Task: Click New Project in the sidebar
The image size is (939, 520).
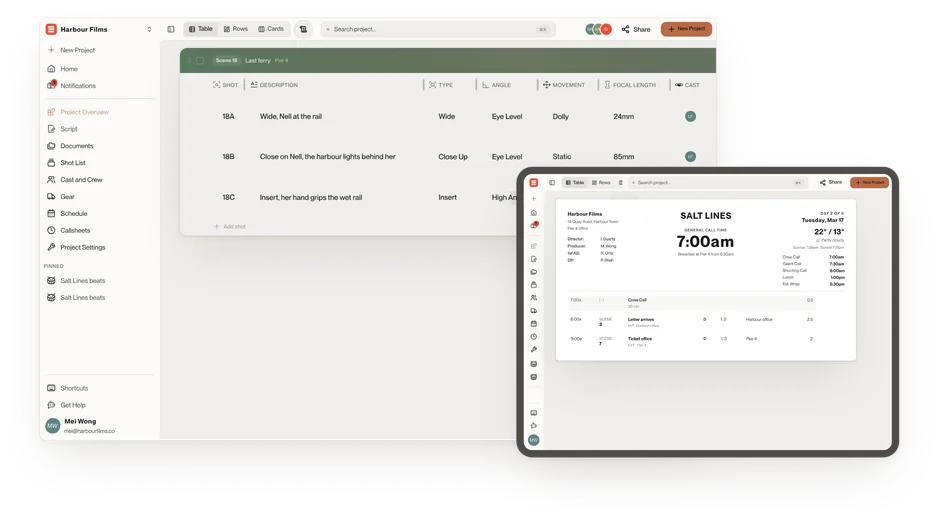Action: (x=71, y=50)
